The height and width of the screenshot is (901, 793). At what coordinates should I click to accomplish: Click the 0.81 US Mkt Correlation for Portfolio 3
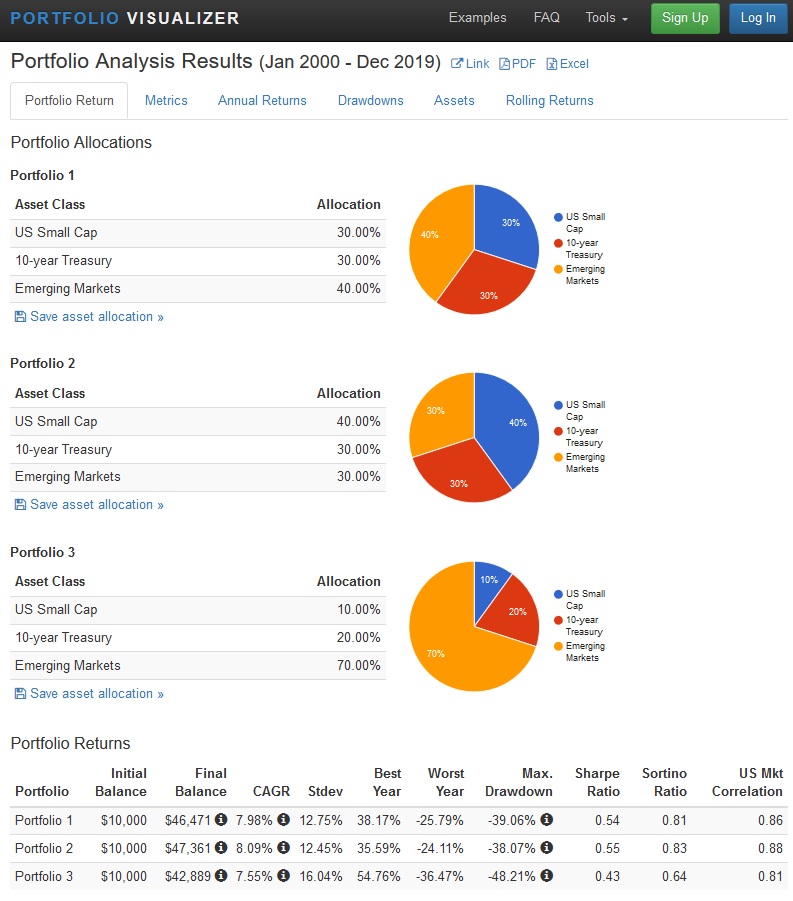pyautogui.click(x=770, y=876)
